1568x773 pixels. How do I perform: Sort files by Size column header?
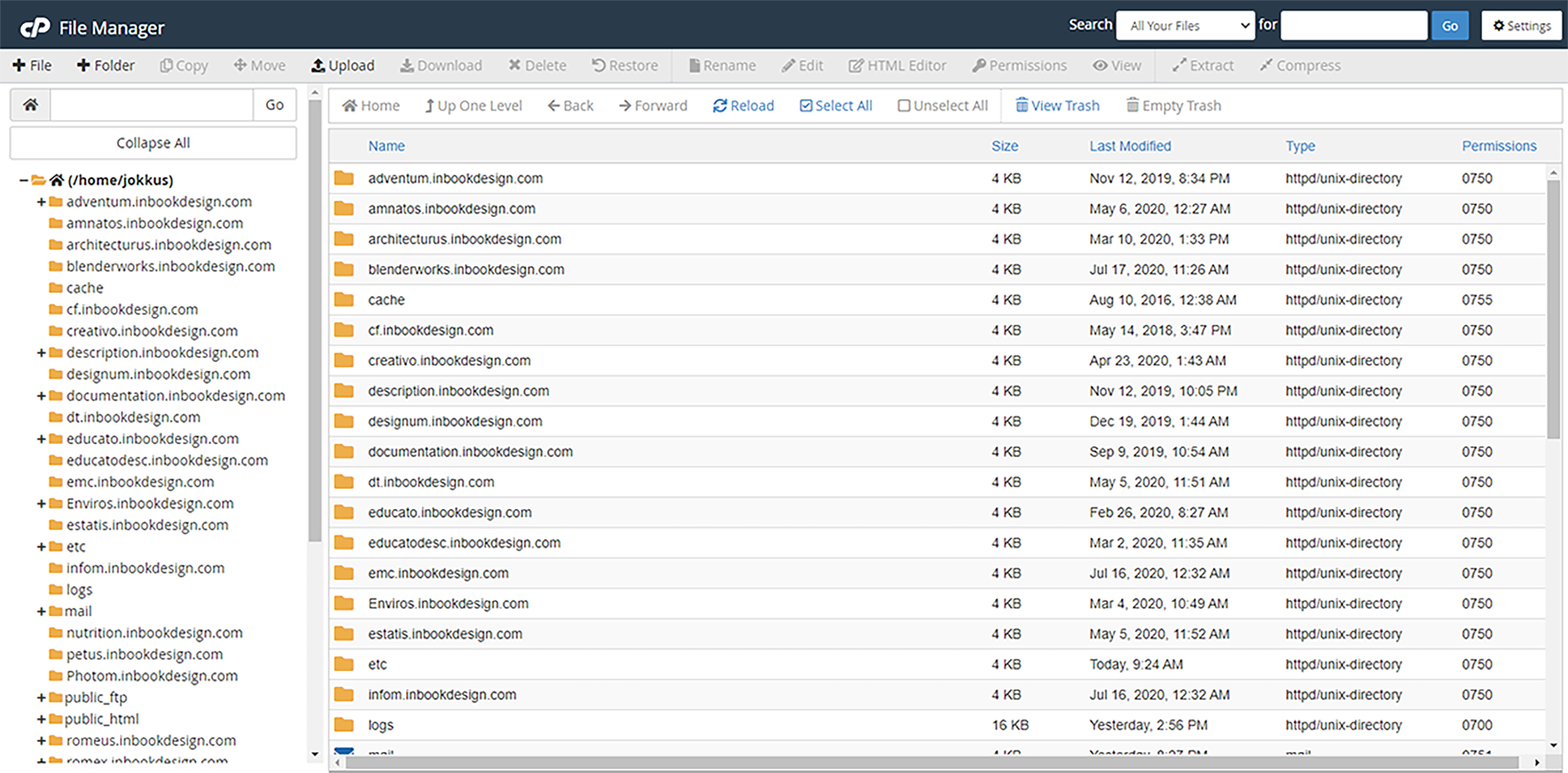1004,146
